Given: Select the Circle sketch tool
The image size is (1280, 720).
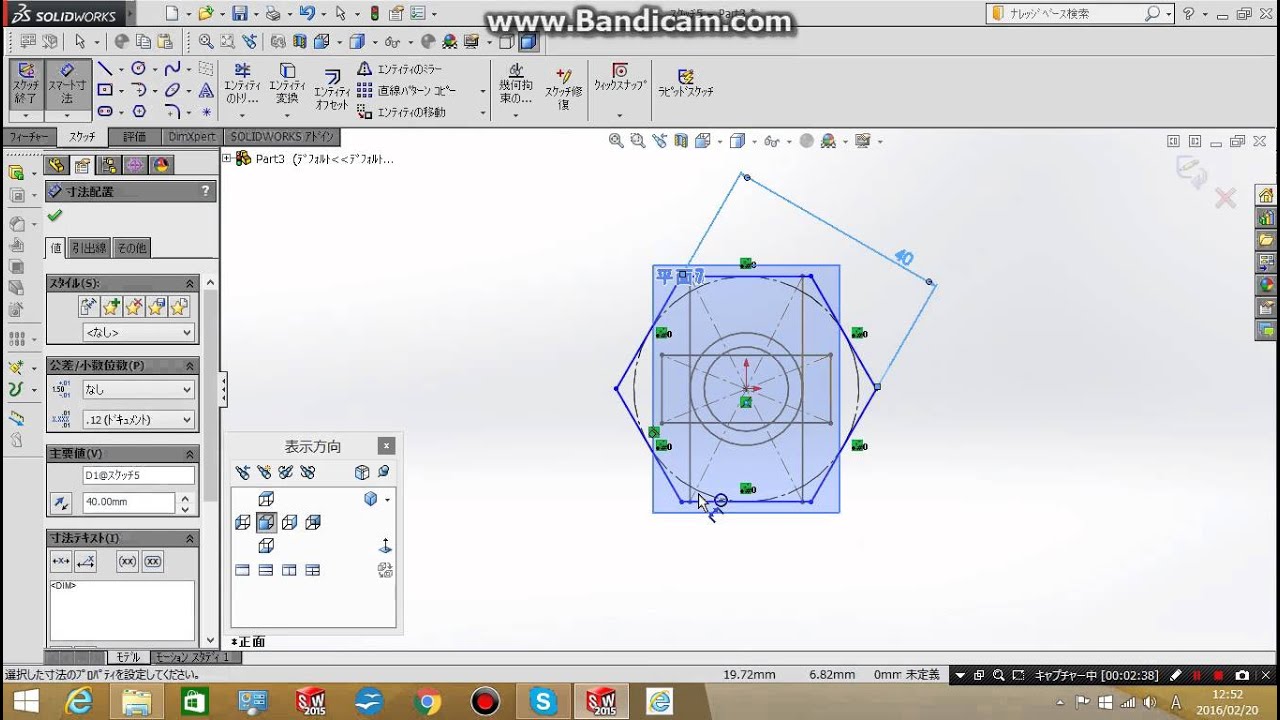Looking at the screenshot, I should [x=139, y=69].
